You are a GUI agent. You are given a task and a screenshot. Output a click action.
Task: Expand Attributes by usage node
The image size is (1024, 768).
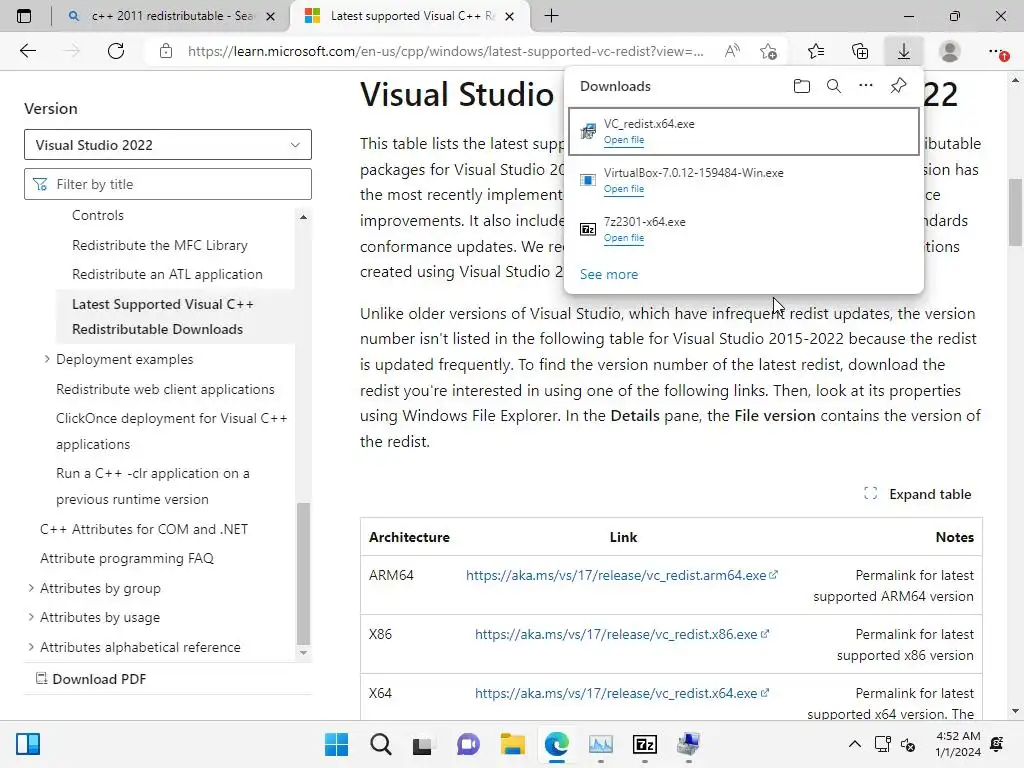[31, 617]
